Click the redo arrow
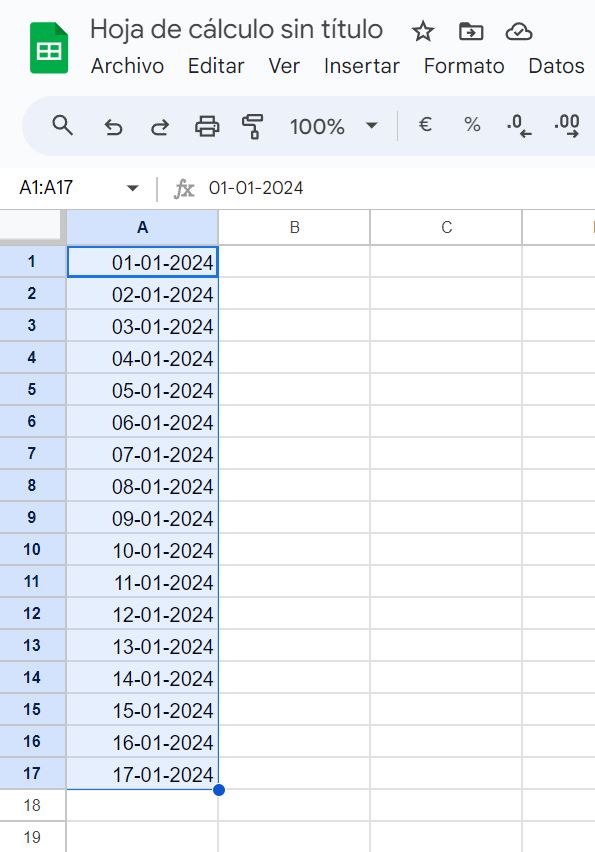Viewport: 595px width, 852px height. (160, 127)
